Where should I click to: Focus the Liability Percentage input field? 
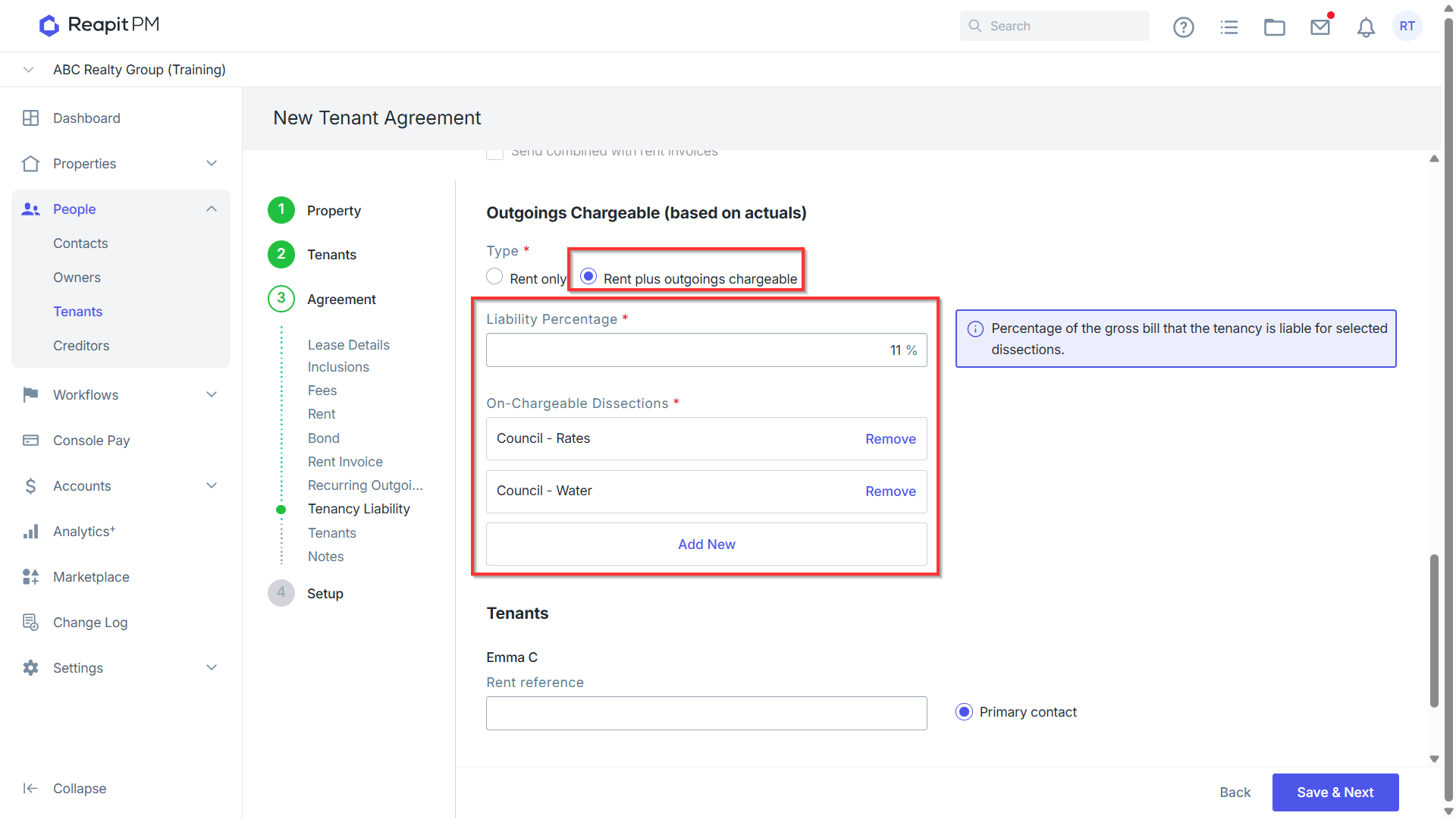click(x=706, y=350)
